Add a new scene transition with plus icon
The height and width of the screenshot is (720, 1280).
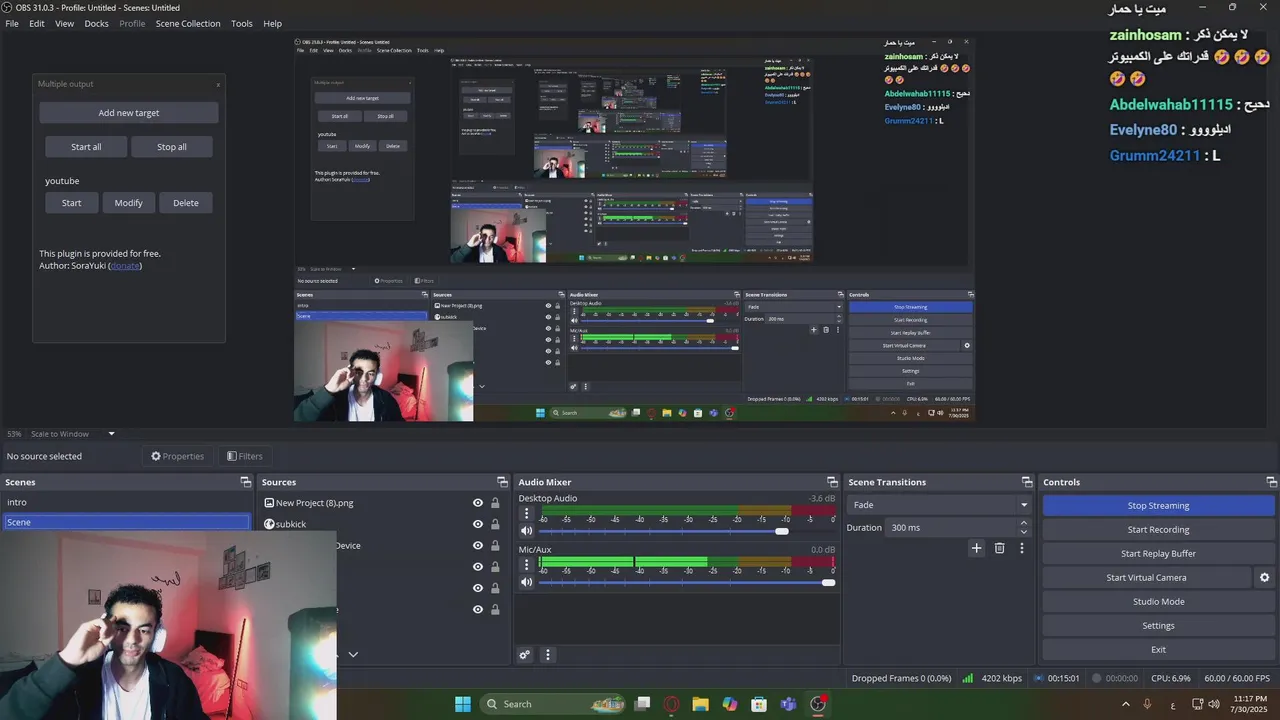point(977,548)
